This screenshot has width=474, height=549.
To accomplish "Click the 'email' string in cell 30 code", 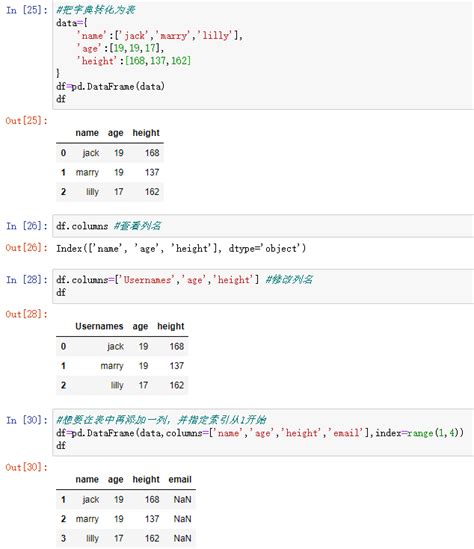I will tap(346, 433).
